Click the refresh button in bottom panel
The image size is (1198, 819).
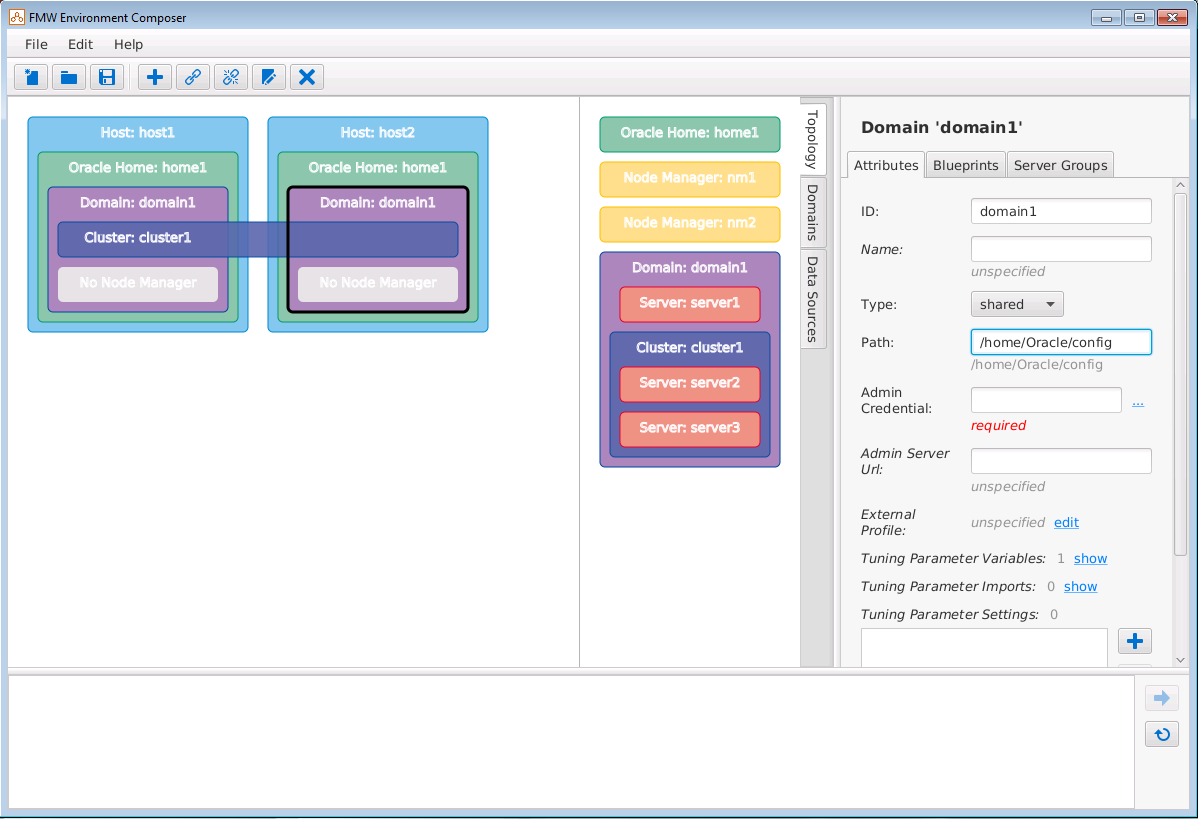click(x=1161, y=734)
